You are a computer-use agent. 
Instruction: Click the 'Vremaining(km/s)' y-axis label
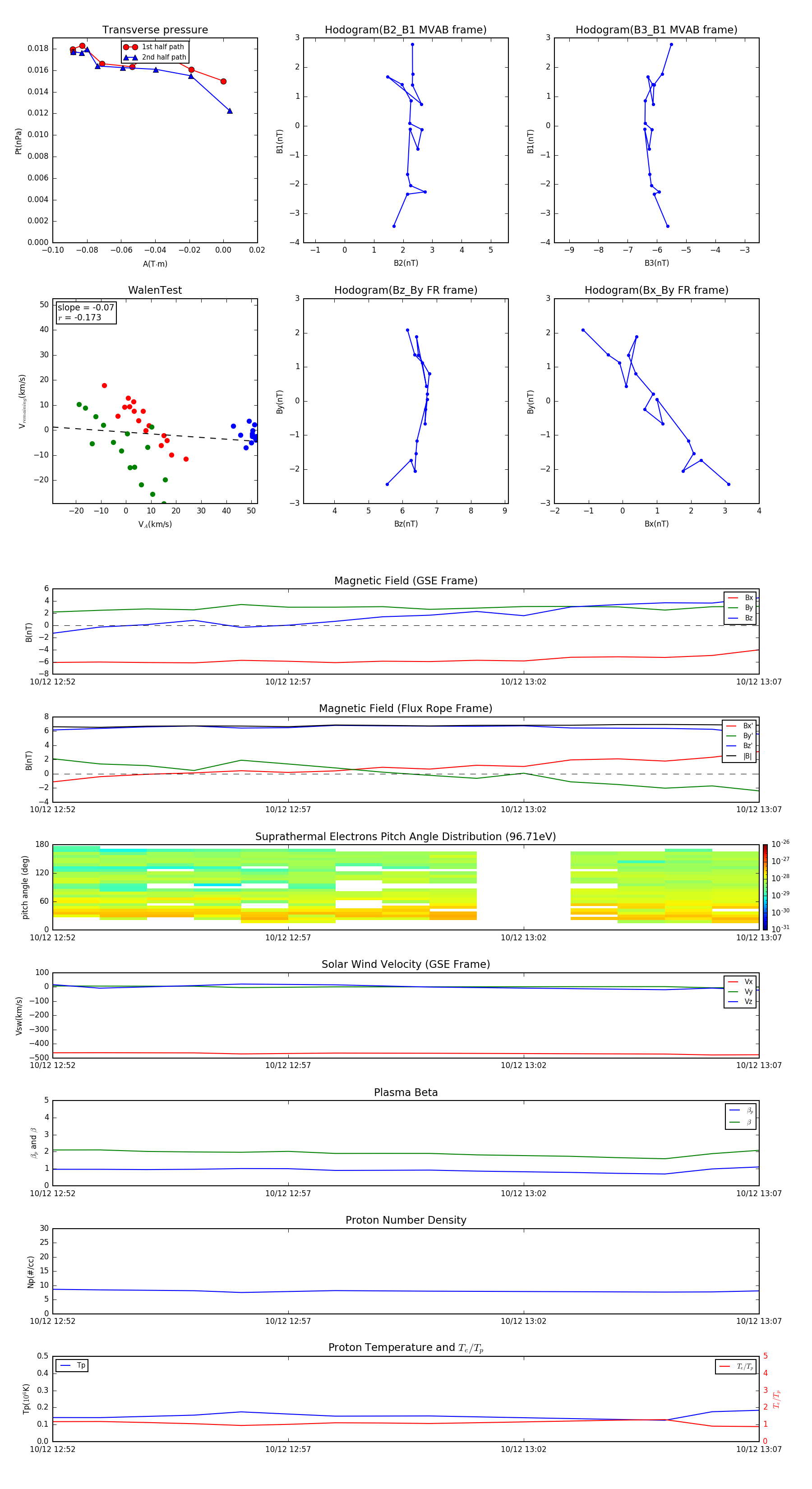click(x=23, y=401)
